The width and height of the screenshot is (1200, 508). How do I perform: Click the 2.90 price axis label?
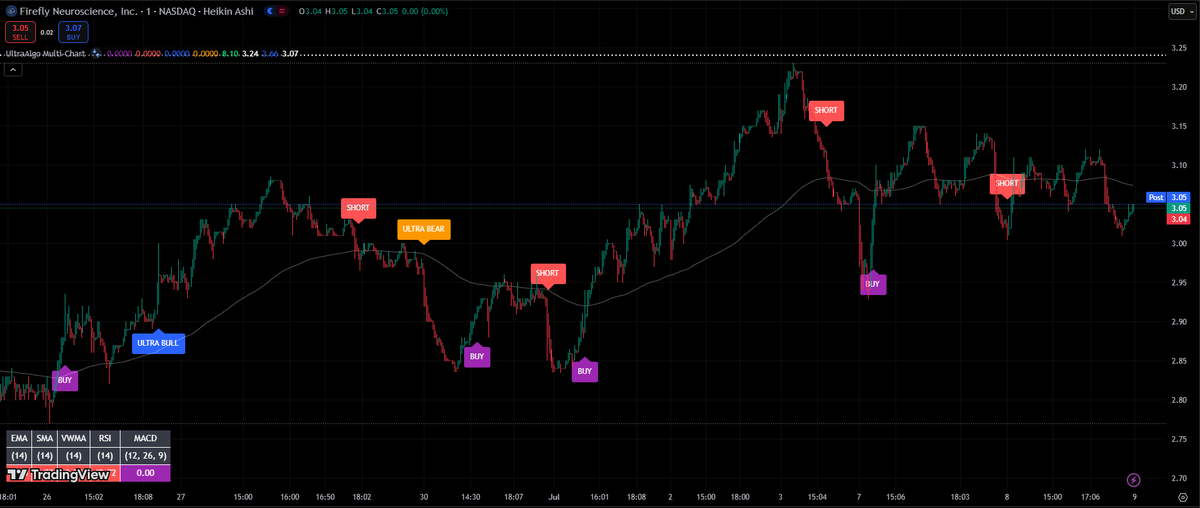[x=1180, y=322]
